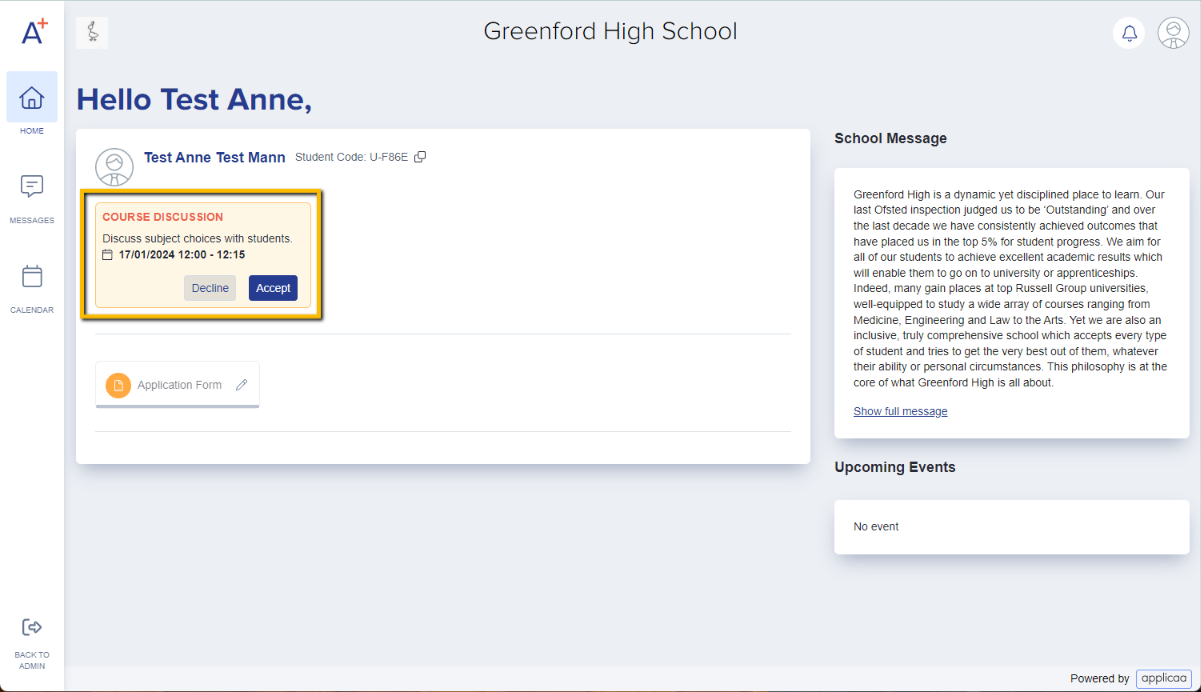Copy the student code U-F86E
This screenshot has height=692, width=1201.
(420, 157)
